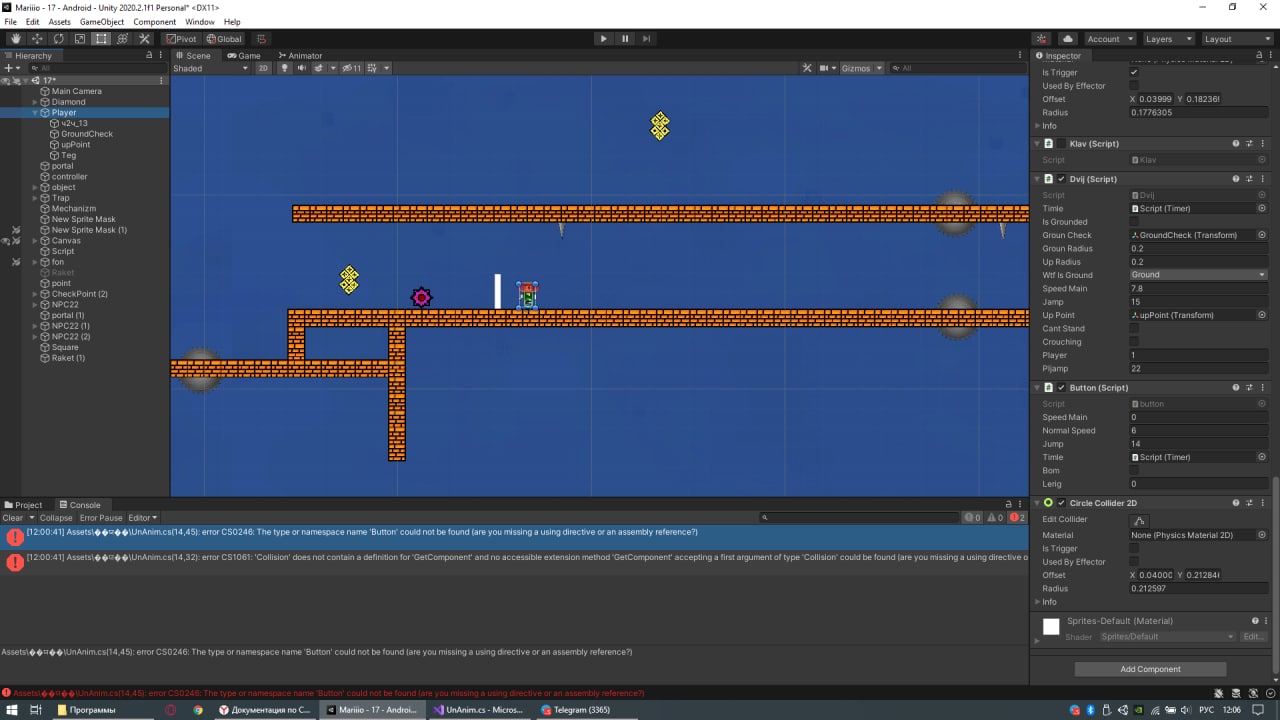Toggle 2D scene view mode
This screenshot has height=720, width=1280.
coord(263,68)
